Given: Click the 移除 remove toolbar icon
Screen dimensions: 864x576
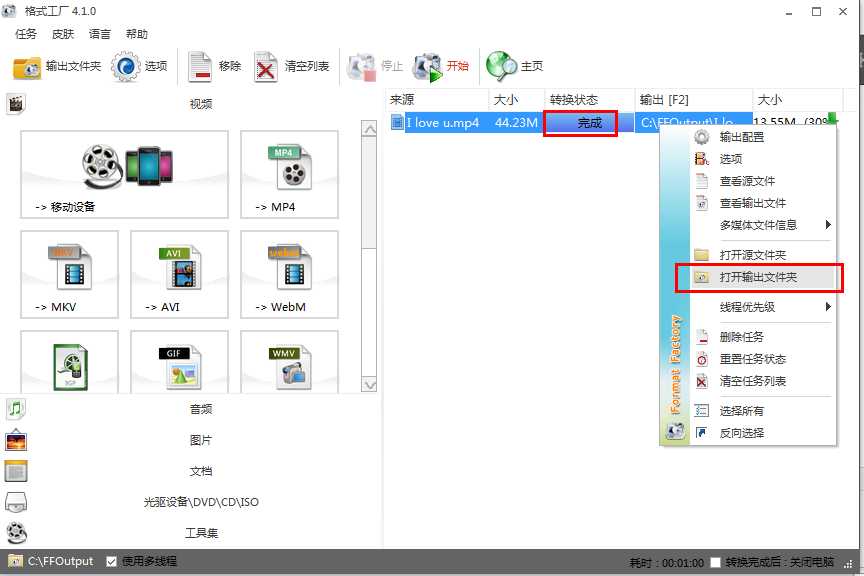Looking at the screenshot, I should click(x=199, y=67).
